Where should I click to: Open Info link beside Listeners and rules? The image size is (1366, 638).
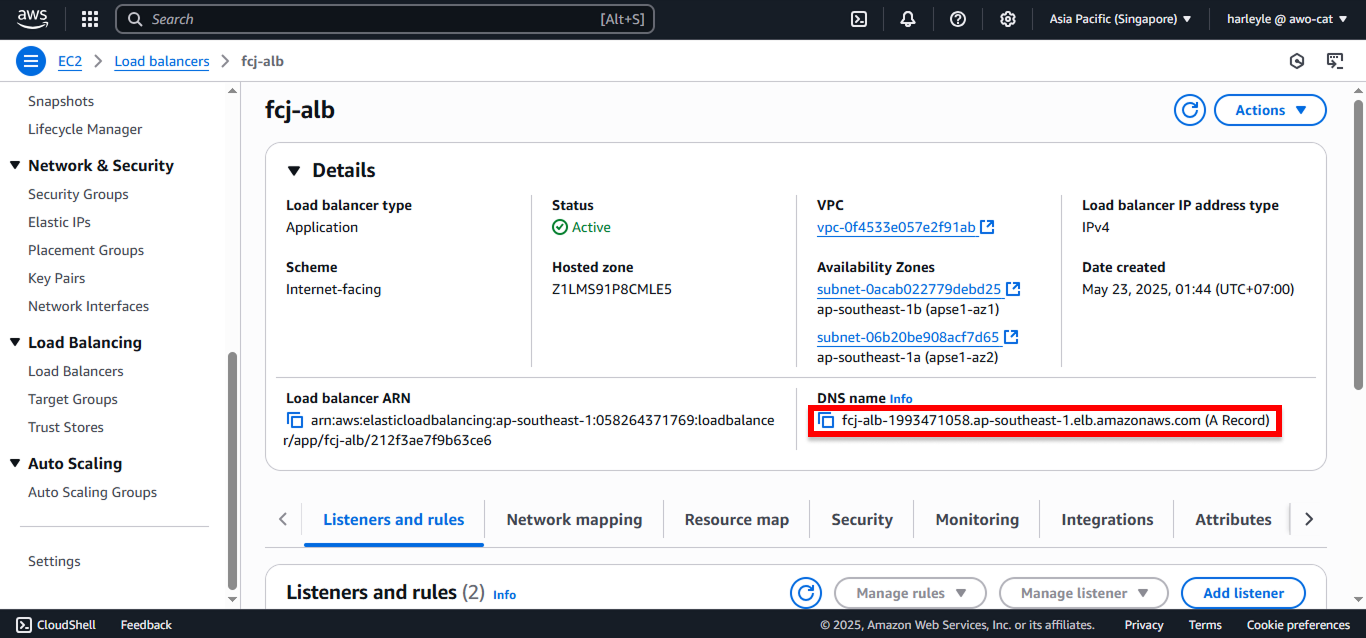click(x=505, y=595)
